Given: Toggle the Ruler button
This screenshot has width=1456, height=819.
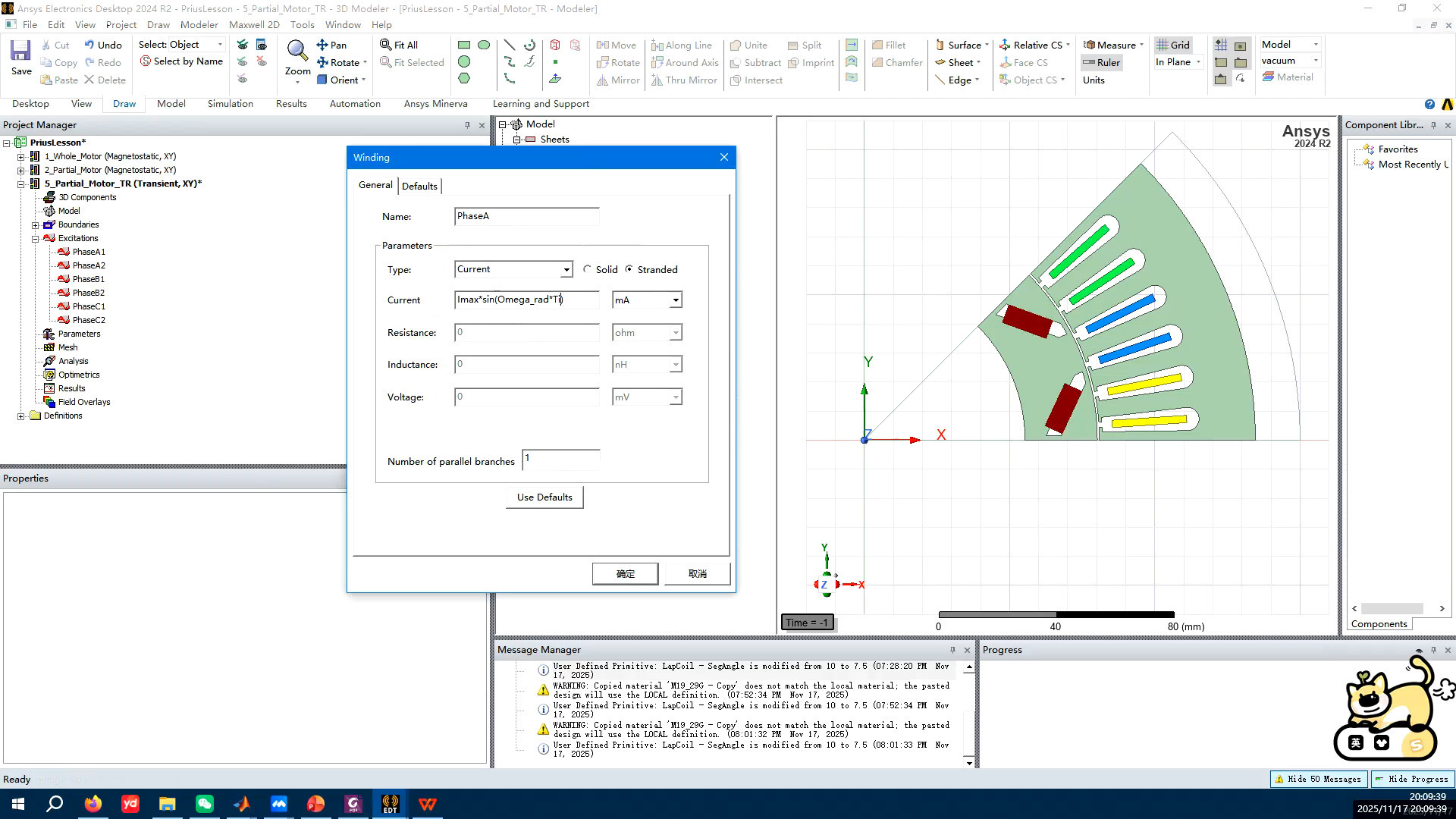Looking at the screenshot, I should [x=1101, y=62].
